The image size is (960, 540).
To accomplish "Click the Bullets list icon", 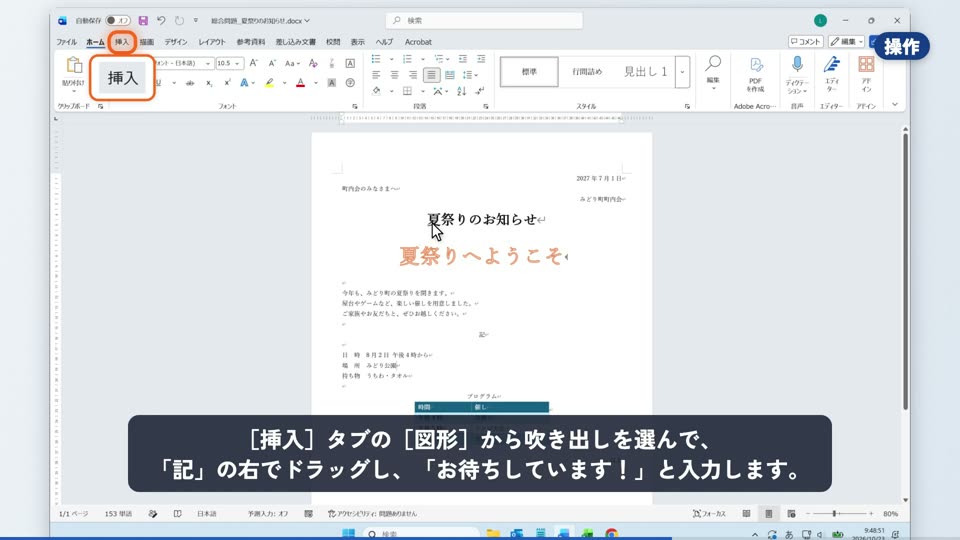I will point(376,59).
